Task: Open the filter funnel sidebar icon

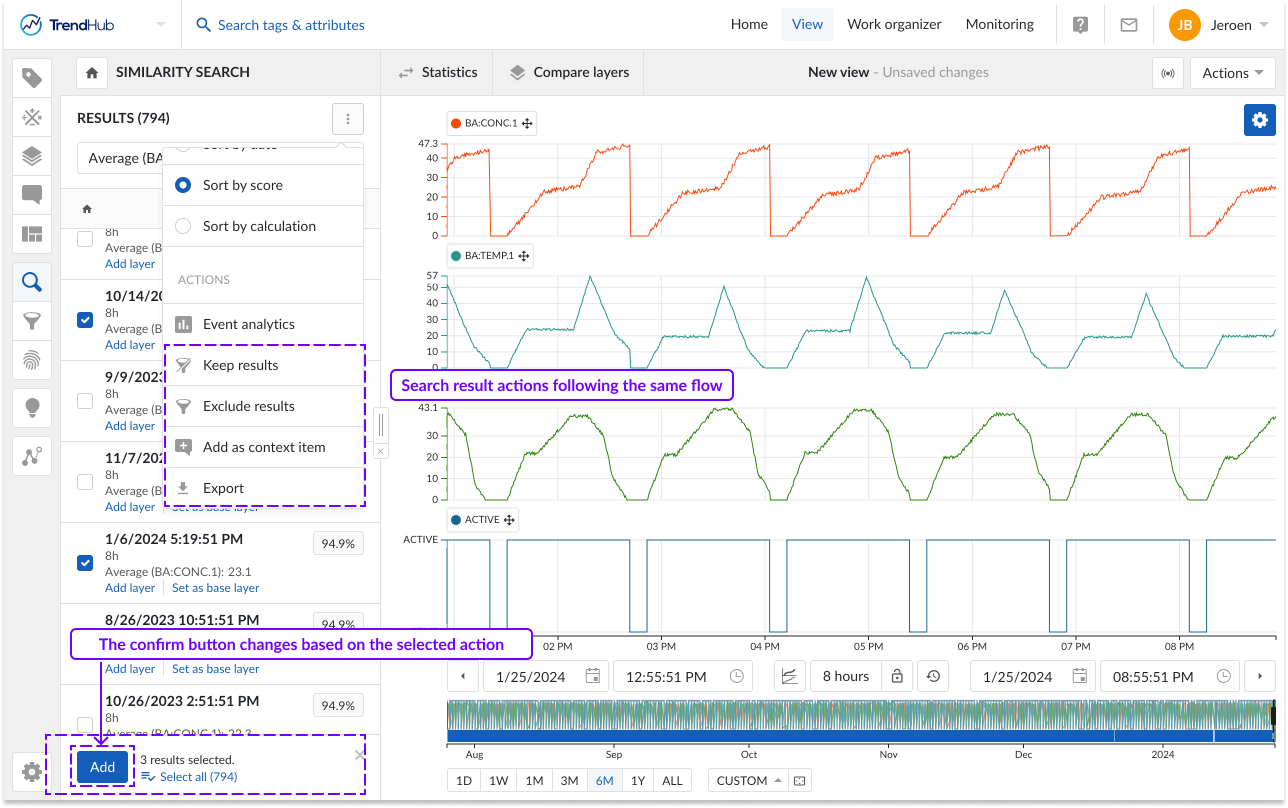Action: 32,321
